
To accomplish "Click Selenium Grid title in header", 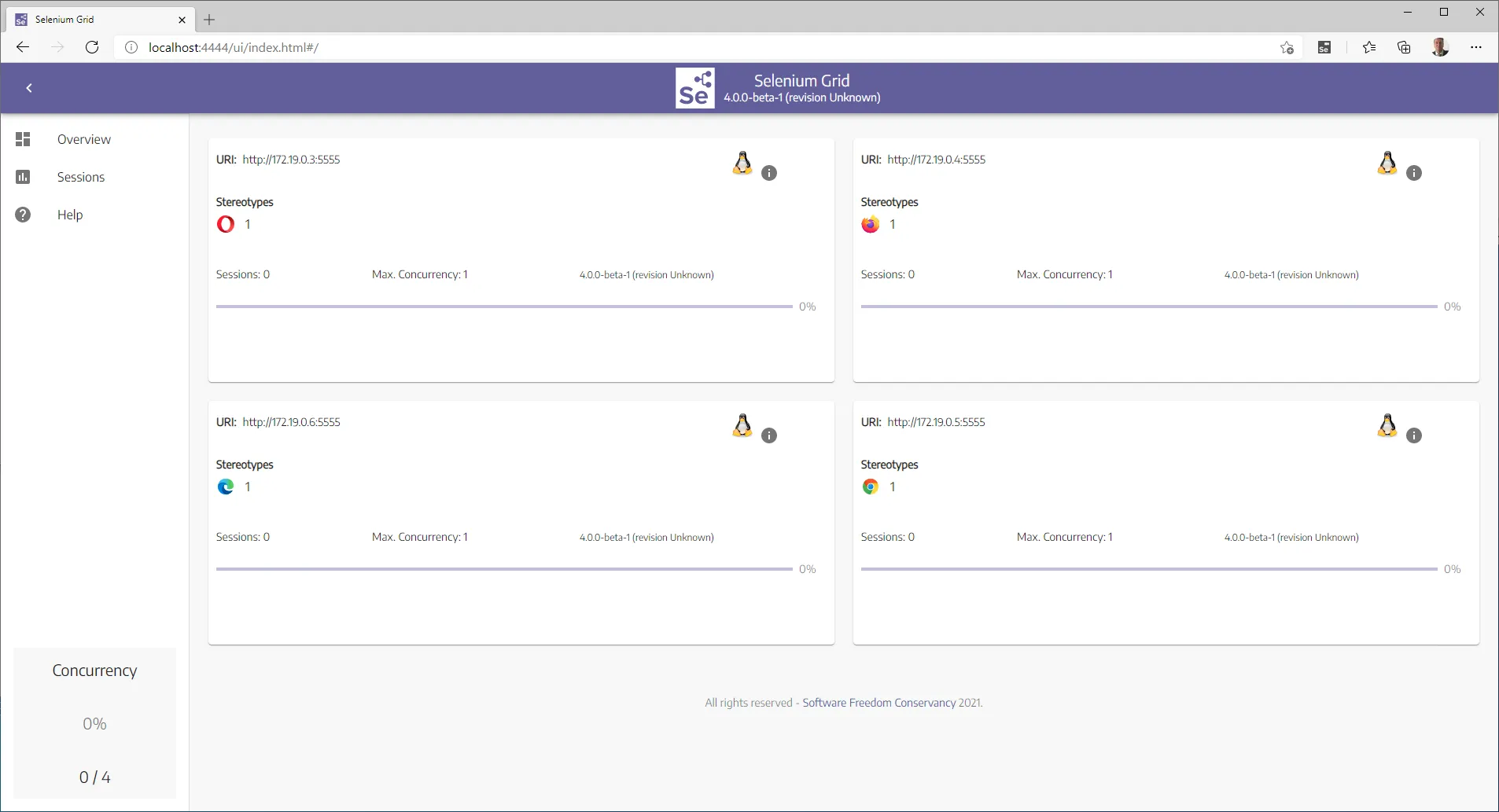I will point(802,80).
